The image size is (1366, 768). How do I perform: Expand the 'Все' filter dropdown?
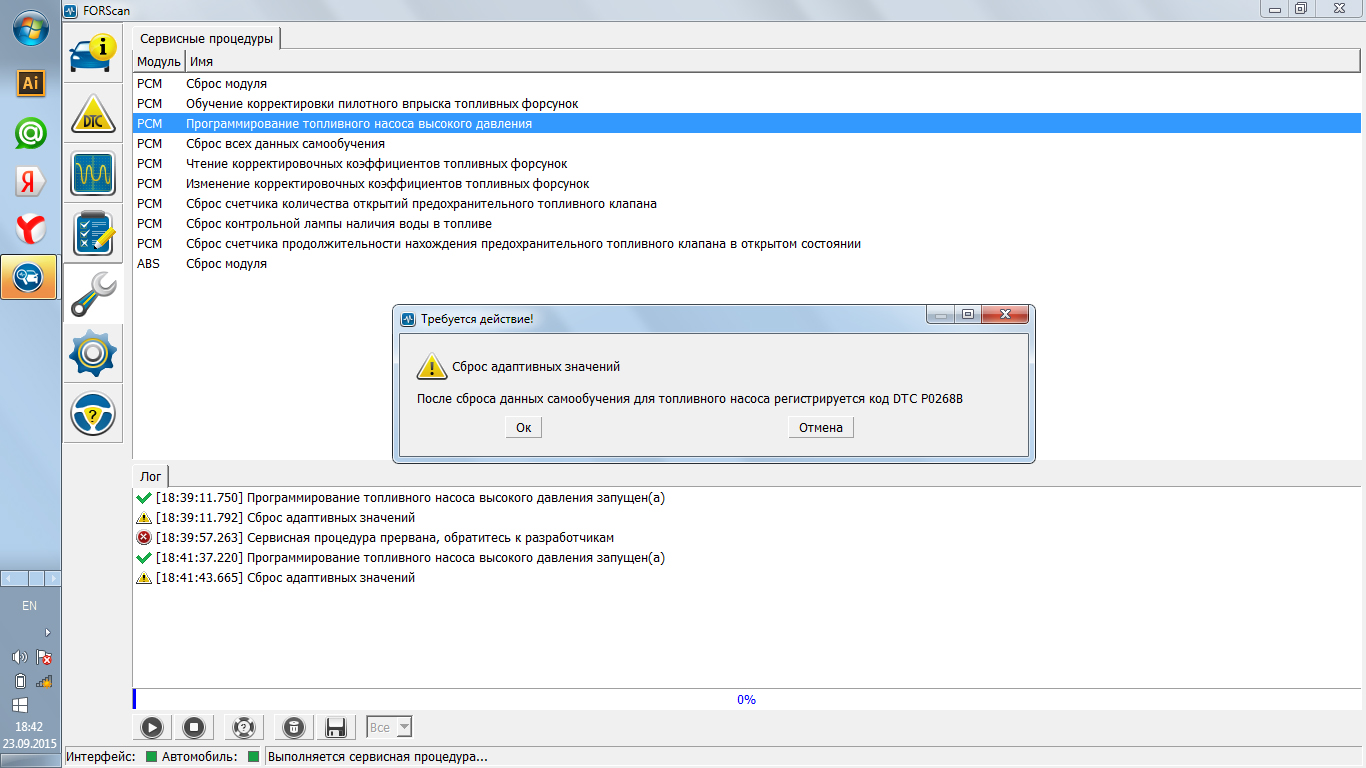pos(389,727)
